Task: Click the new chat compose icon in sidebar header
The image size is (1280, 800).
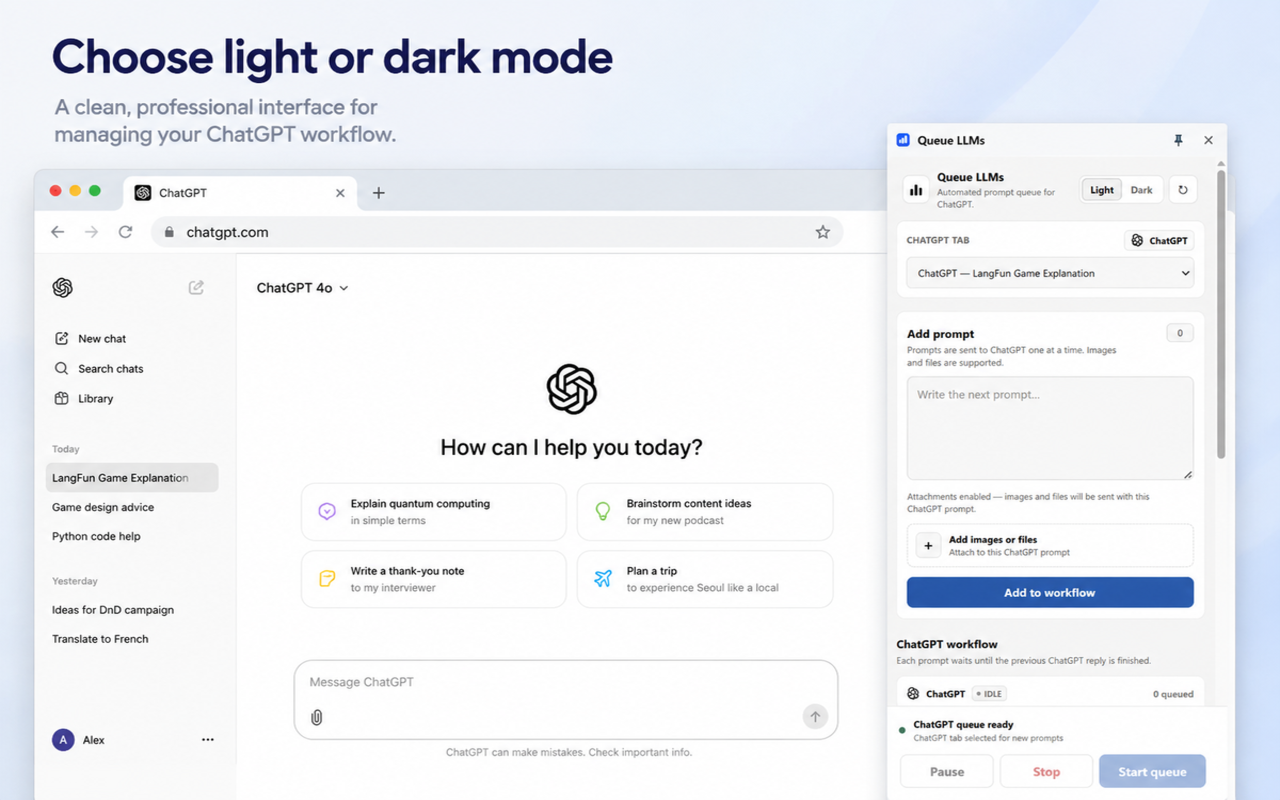Action: [x=196, y=288]
